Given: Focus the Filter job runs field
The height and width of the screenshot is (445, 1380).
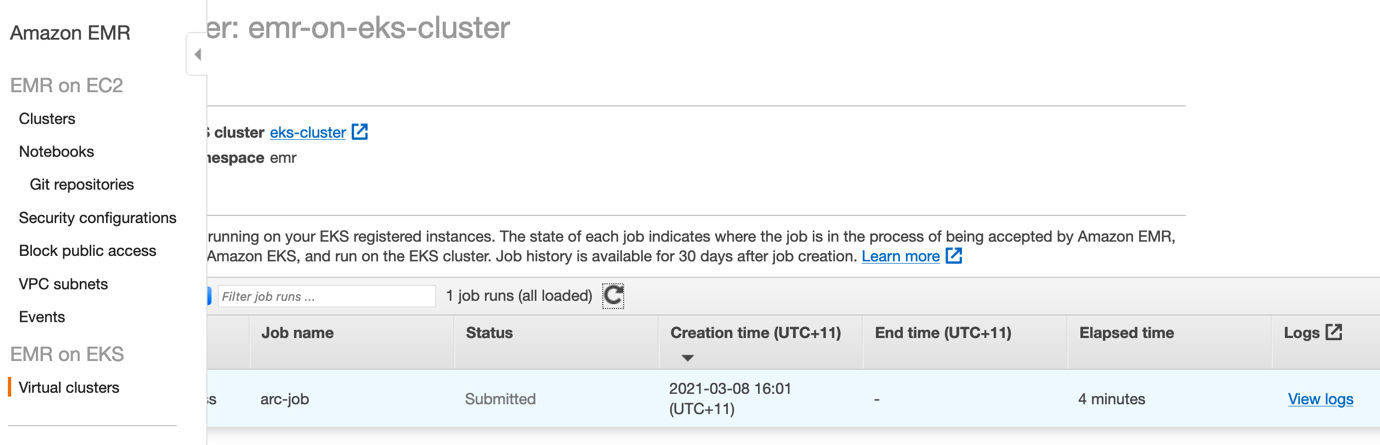Looking at the screenshot, I should 327,296.
